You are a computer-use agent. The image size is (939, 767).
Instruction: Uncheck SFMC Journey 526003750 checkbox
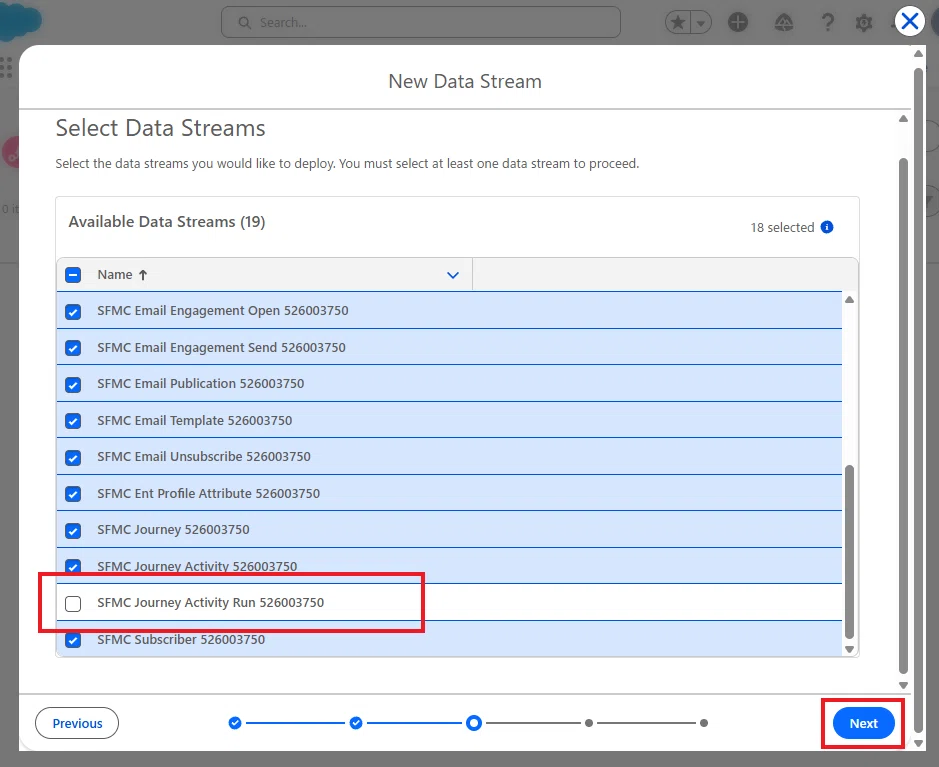pyautogui.click(x=73, y=530)
